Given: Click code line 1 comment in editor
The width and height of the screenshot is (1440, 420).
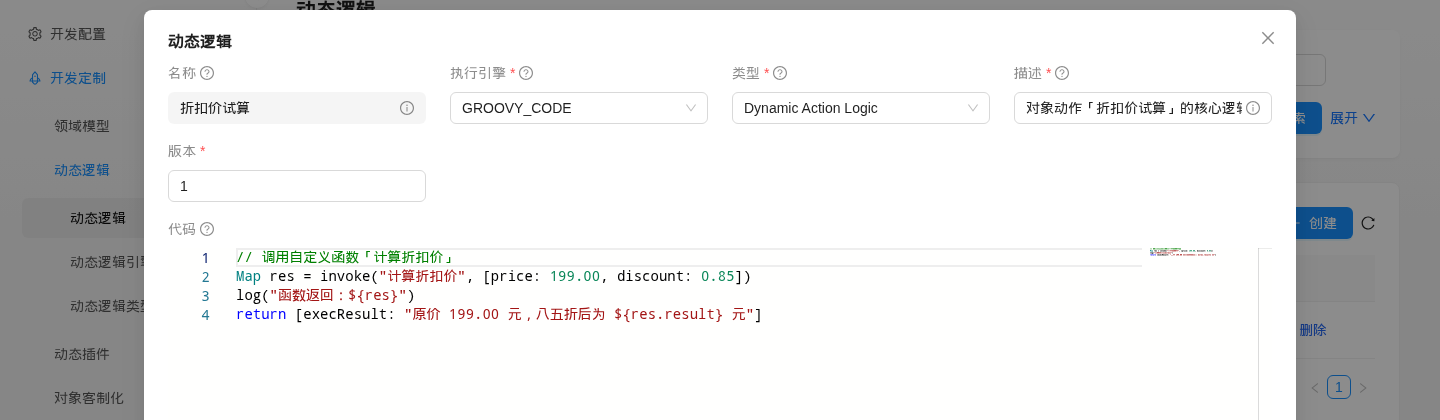Looking at the screenshot, I should click(x=345, y=258).
